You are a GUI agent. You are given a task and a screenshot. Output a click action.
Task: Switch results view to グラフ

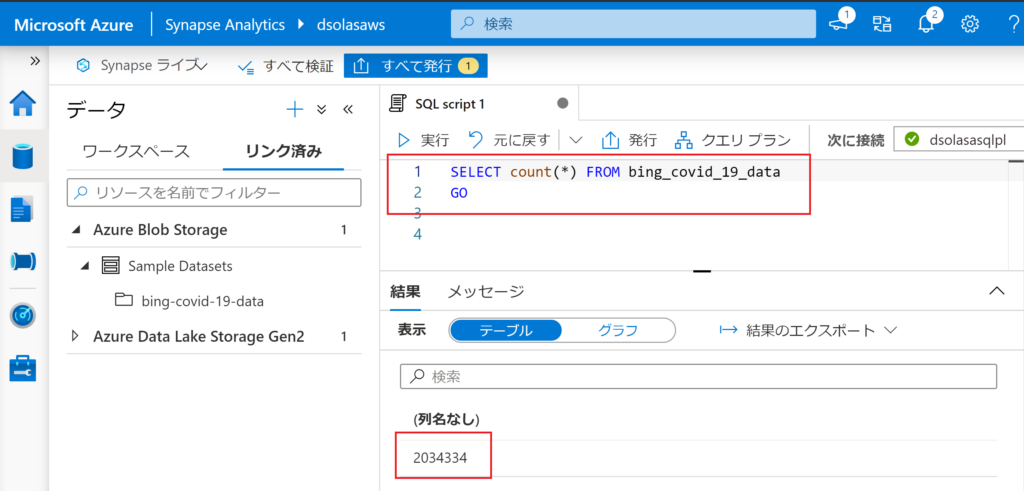618,330
